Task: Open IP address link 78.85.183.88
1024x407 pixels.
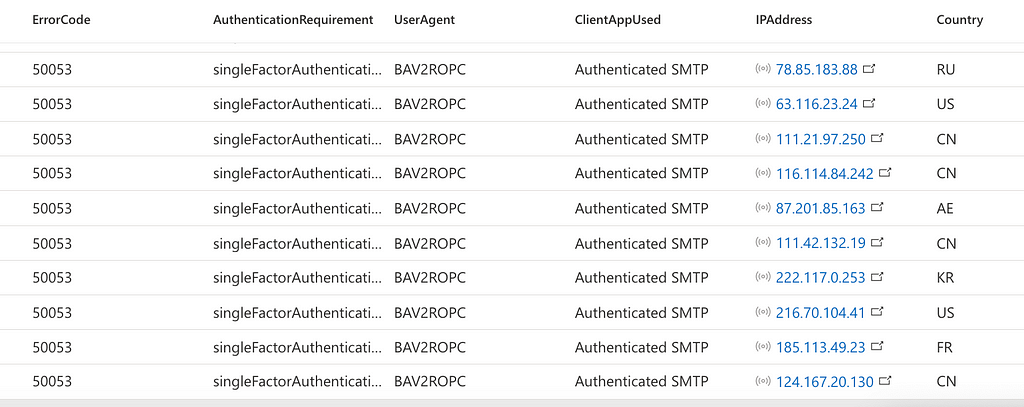Action: tap(816, 69)
